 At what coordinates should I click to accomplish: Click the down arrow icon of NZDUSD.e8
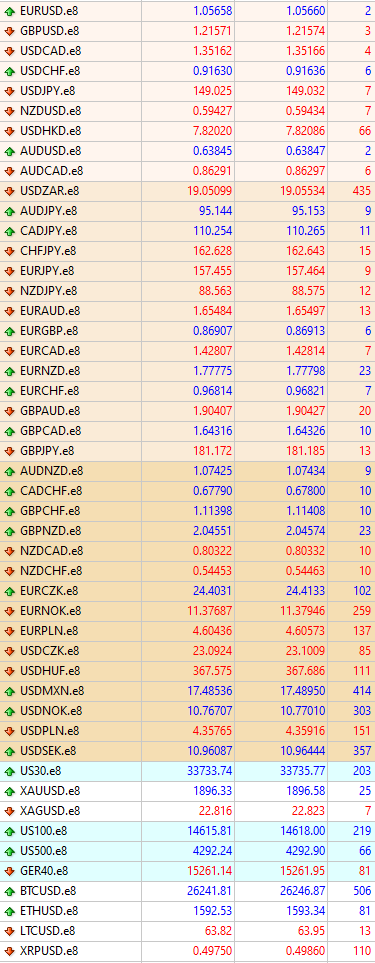[x=9, y=111]
